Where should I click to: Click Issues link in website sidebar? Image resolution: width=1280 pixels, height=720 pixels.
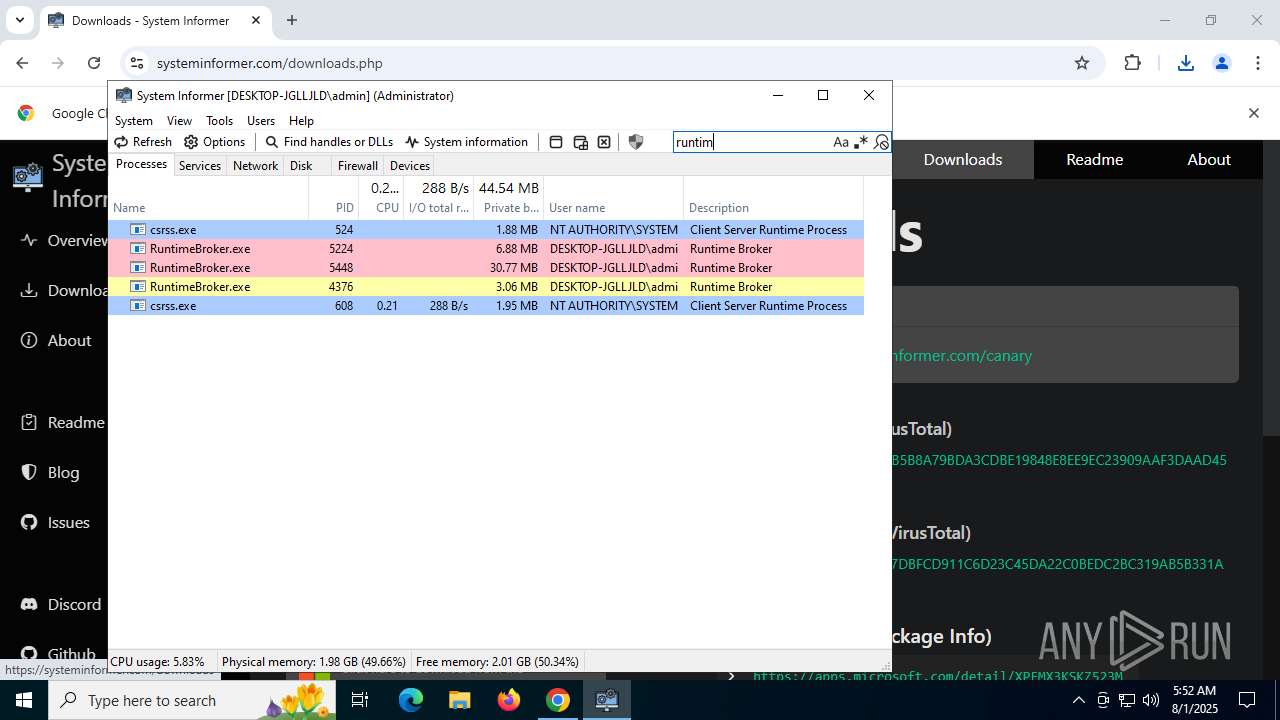point(56,523)
